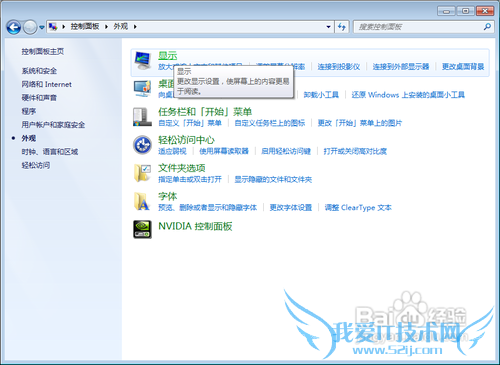Click 更改桌面背景 link
The width and height of the screenshot is (500, 365).
point(463,67)
